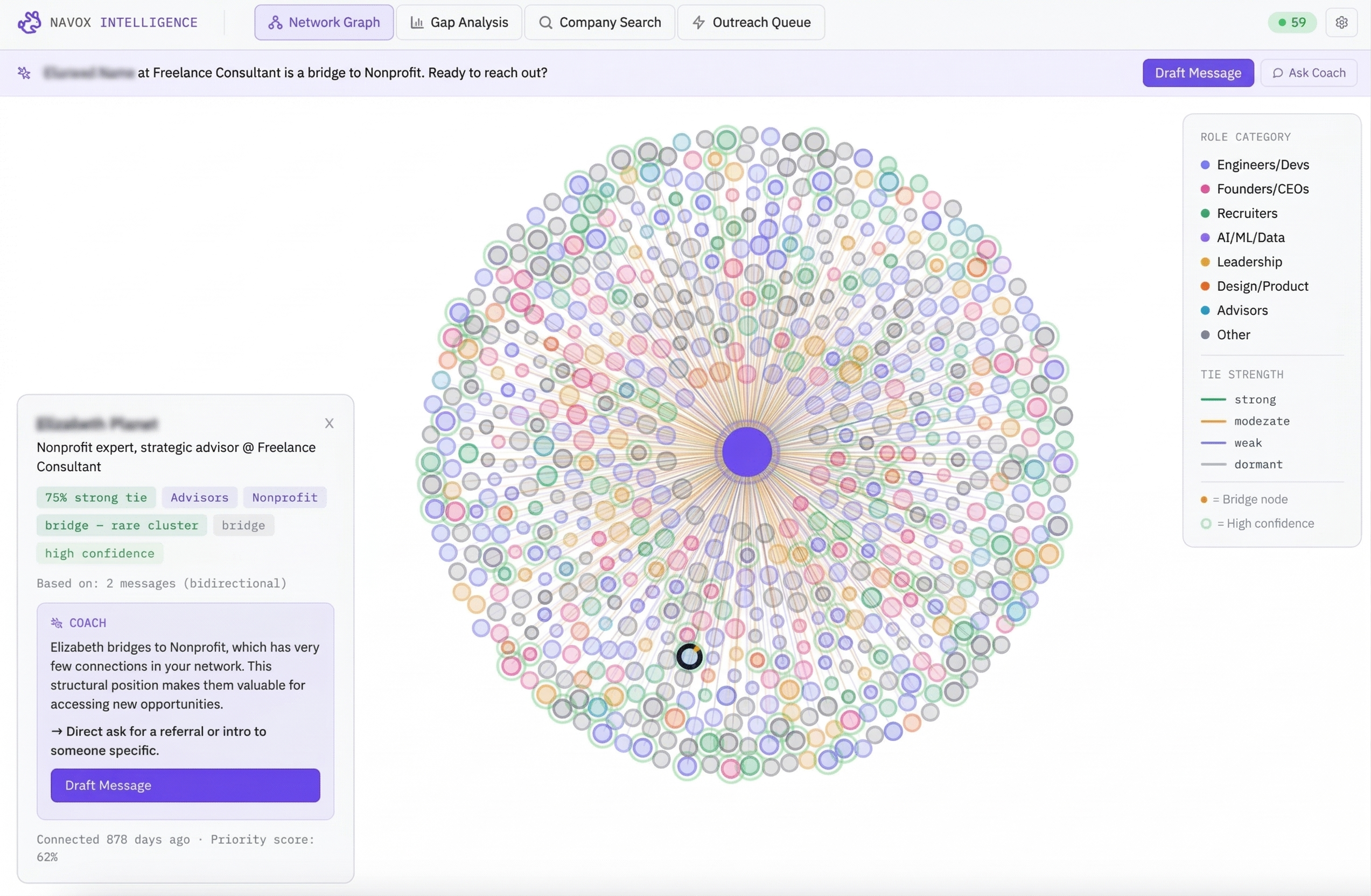Open the Outreach Queue tab
This screenshot has height=896, width=1371.
click(x=751, y=23)
